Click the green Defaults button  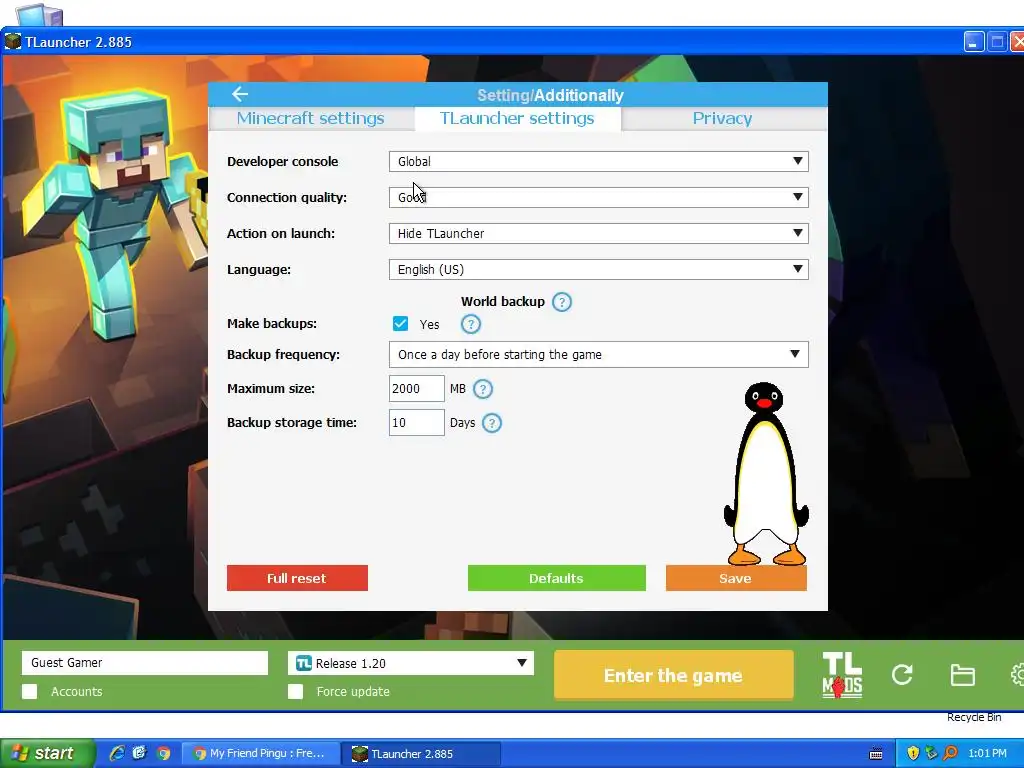[556, 578]
